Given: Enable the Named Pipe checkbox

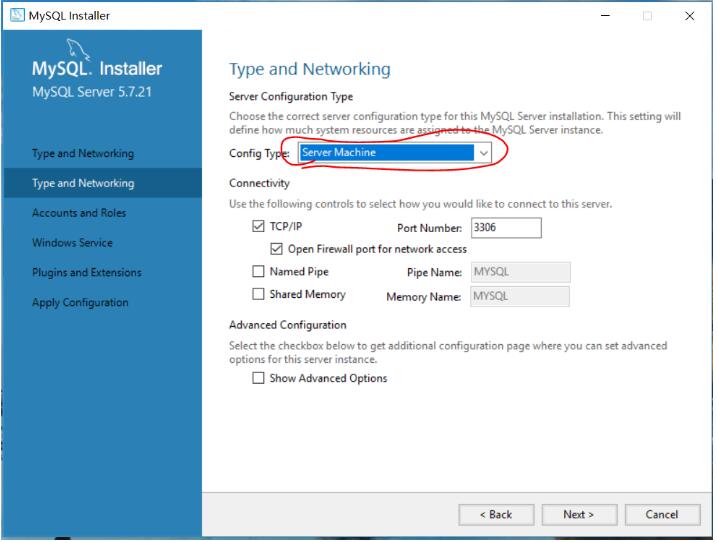Looking at the screenshot, I should (259, 271).
